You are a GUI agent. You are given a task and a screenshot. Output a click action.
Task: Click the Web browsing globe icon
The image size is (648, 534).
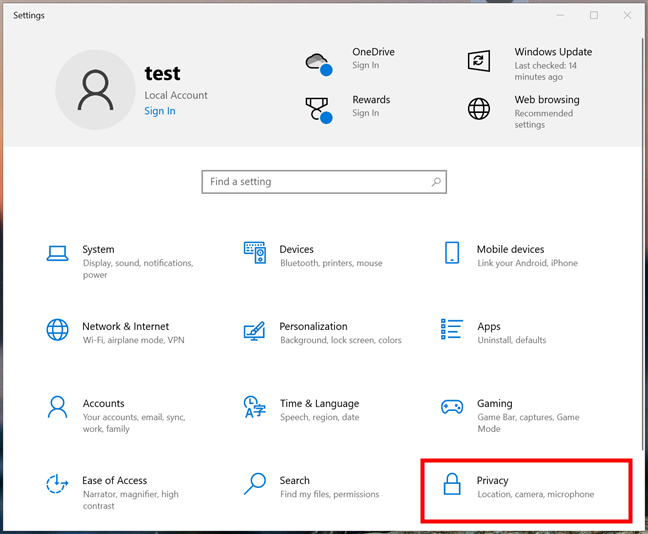[x=479, y=109]
